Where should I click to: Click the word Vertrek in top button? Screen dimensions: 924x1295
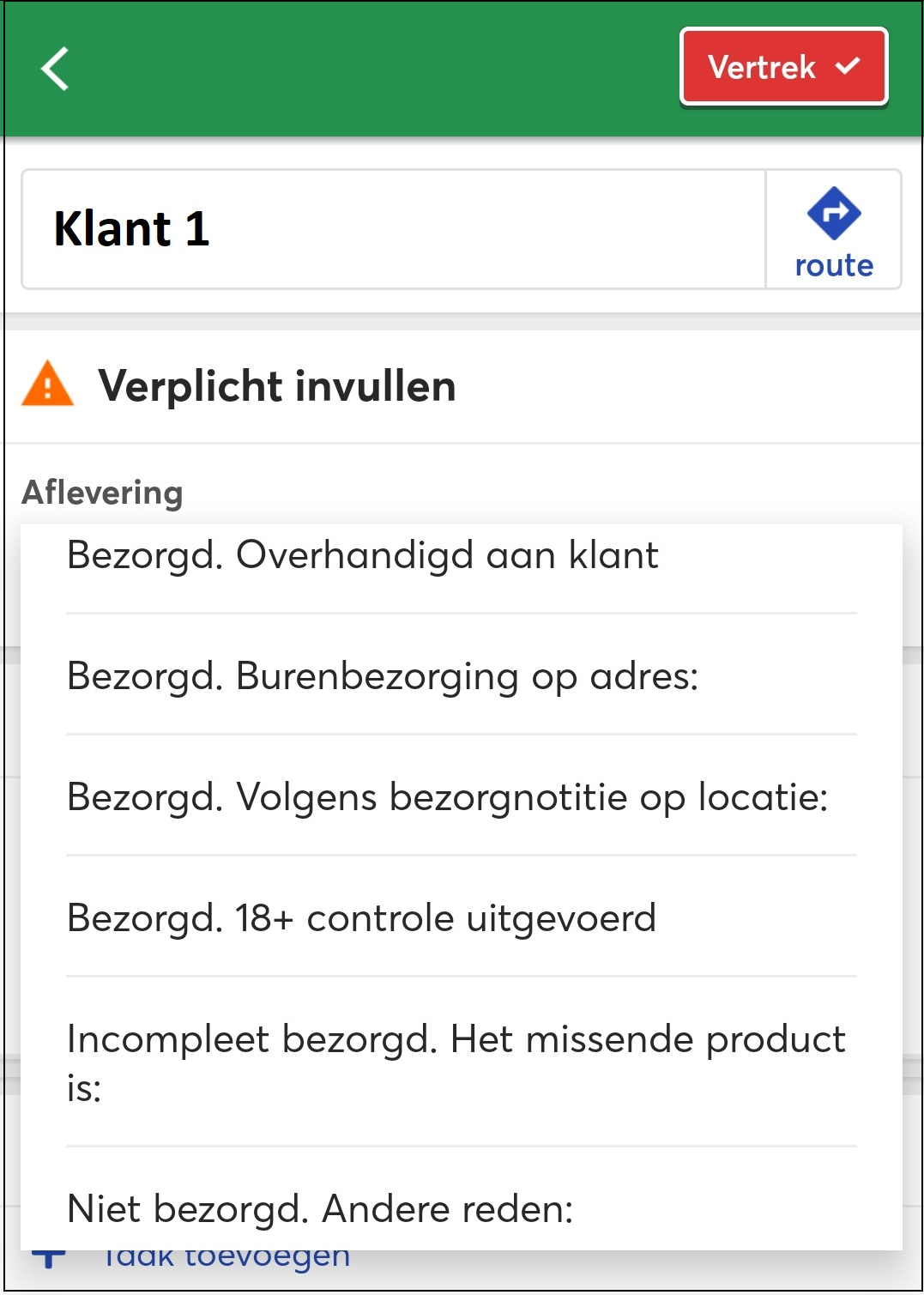tap(762, 67)
